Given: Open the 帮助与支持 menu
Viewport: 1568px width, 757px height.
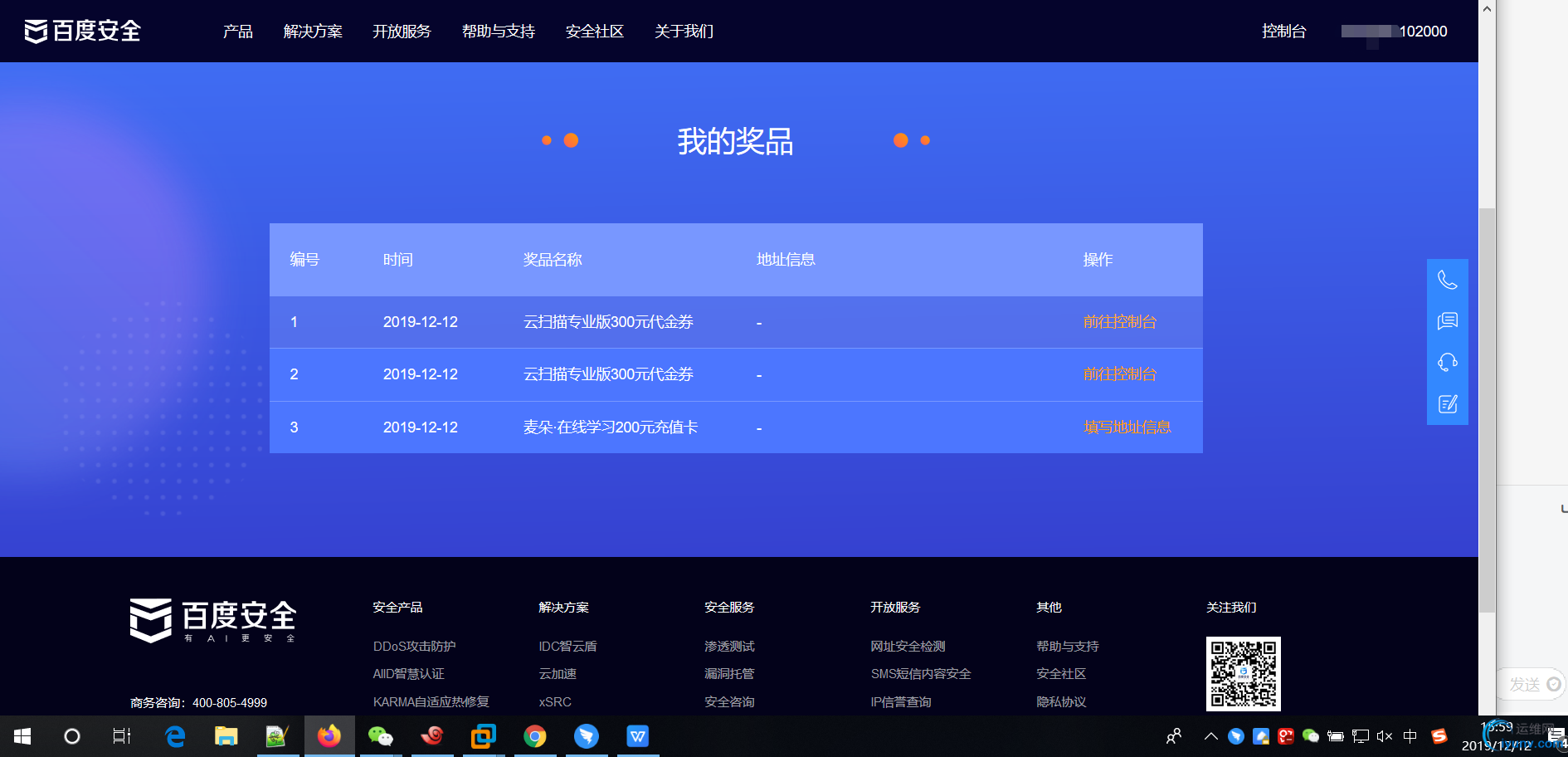Looking at the screenshot, I should coord(499,32).
